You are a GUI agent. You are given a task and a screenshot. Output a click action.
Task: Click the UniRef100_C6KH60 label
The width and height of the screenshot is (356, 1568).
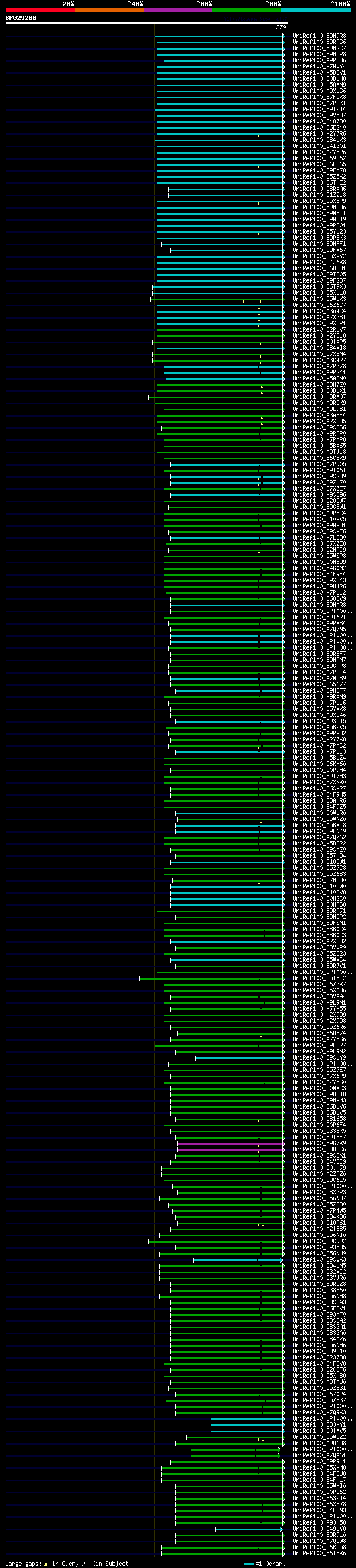319,764
